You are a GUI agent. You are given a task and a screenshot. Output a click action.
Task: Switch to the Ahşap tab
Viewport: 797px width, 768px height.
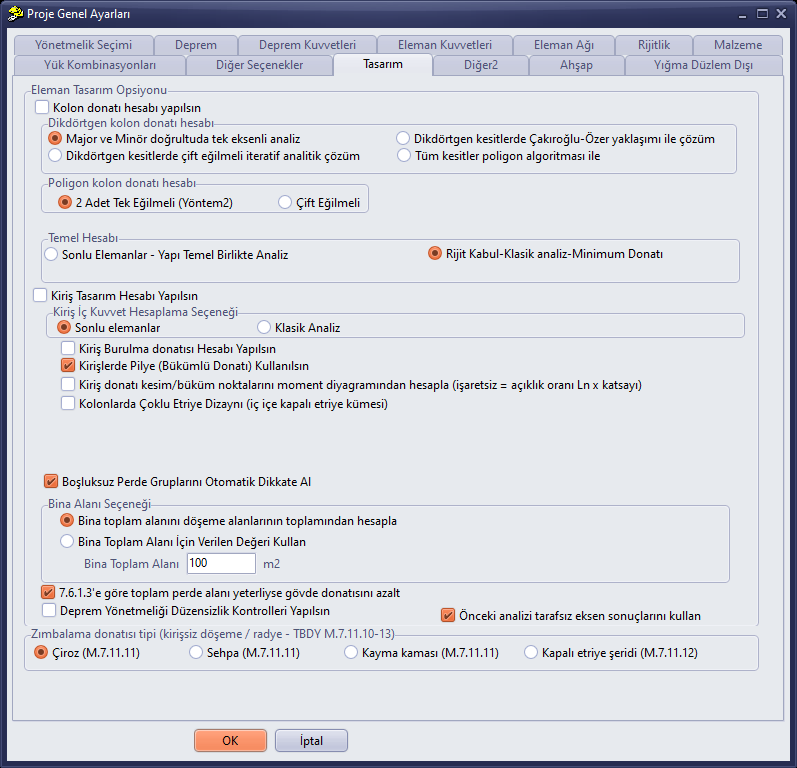[x=576, y=65]
